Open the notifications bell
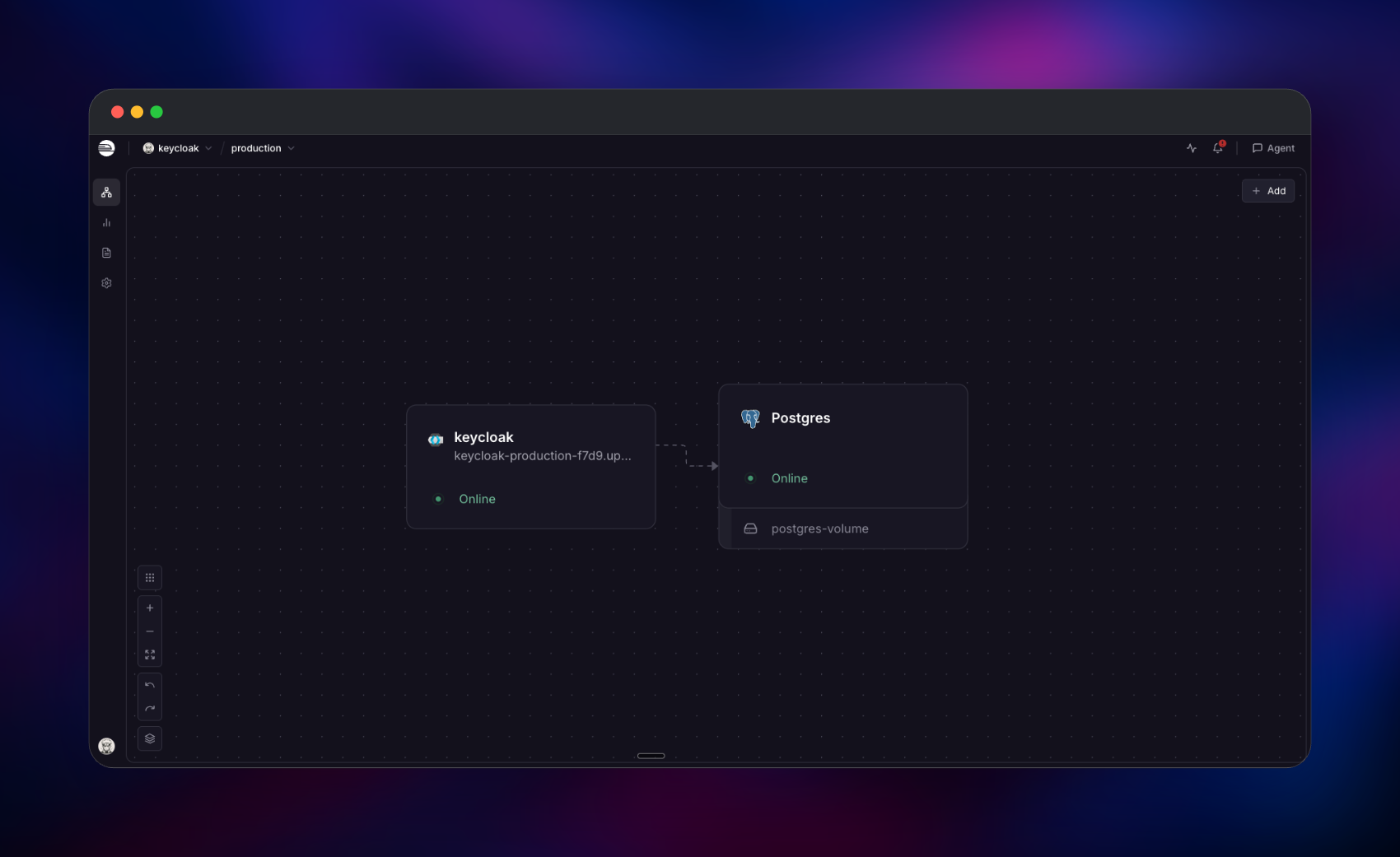Screen dimensions: 1400x857 [x=1218, y=148]
